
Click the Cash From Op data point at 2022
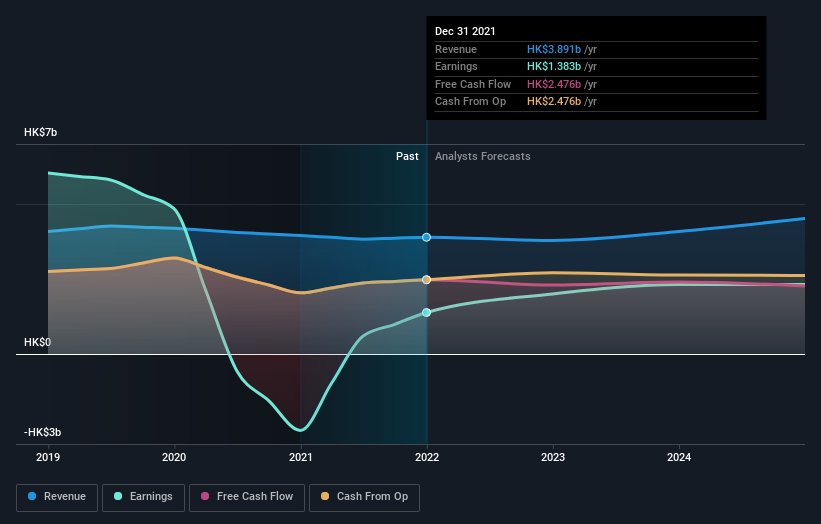point(427,280)
